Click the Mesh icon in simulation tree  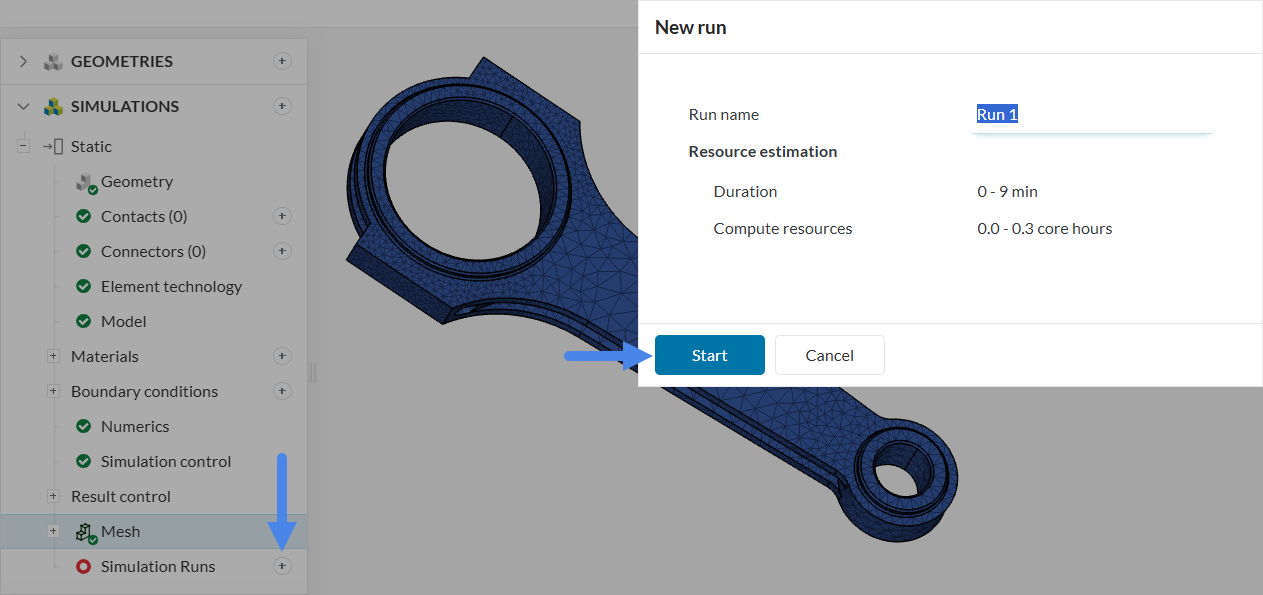coord(85,532)
